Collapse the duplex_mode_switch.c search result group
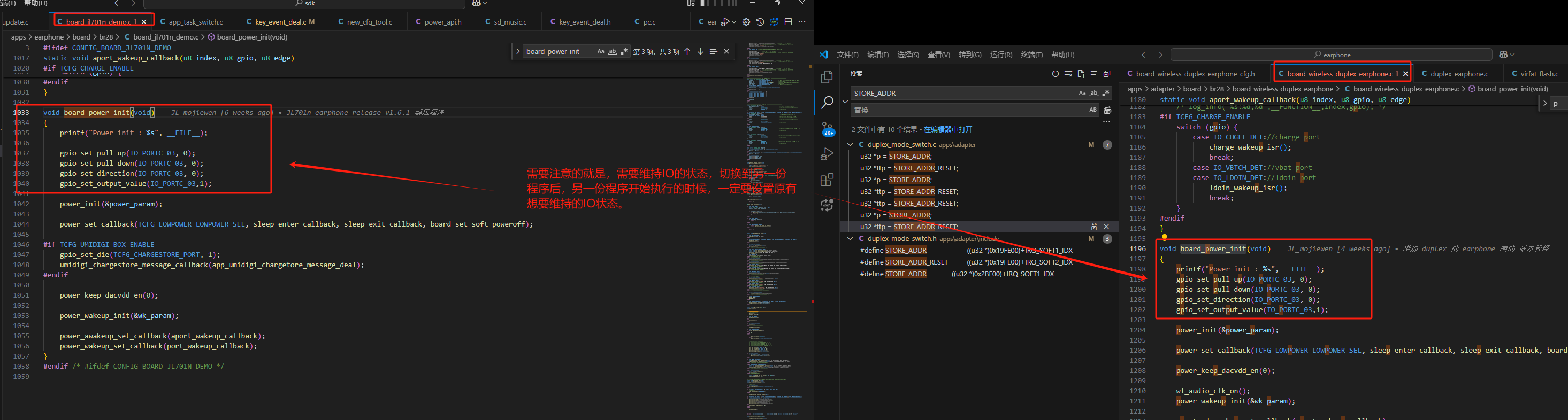1568x420 pixels. (x=851, y=145)
